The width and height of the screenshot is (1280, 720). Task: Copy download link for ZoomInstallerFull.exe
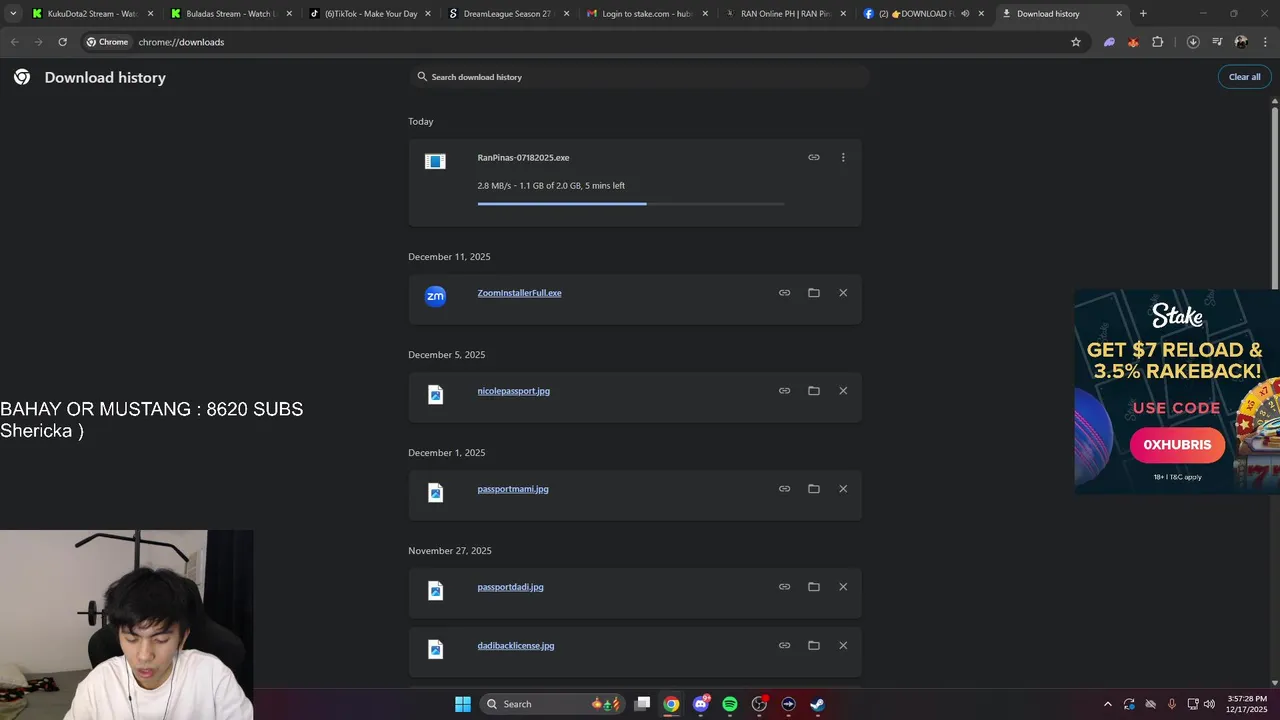coord(785,293)
